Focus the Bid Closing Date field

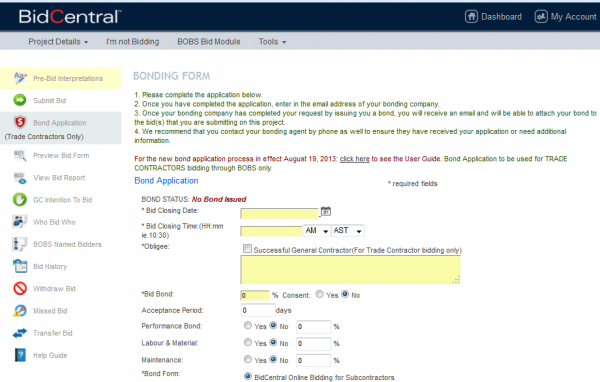coord(279,213)
